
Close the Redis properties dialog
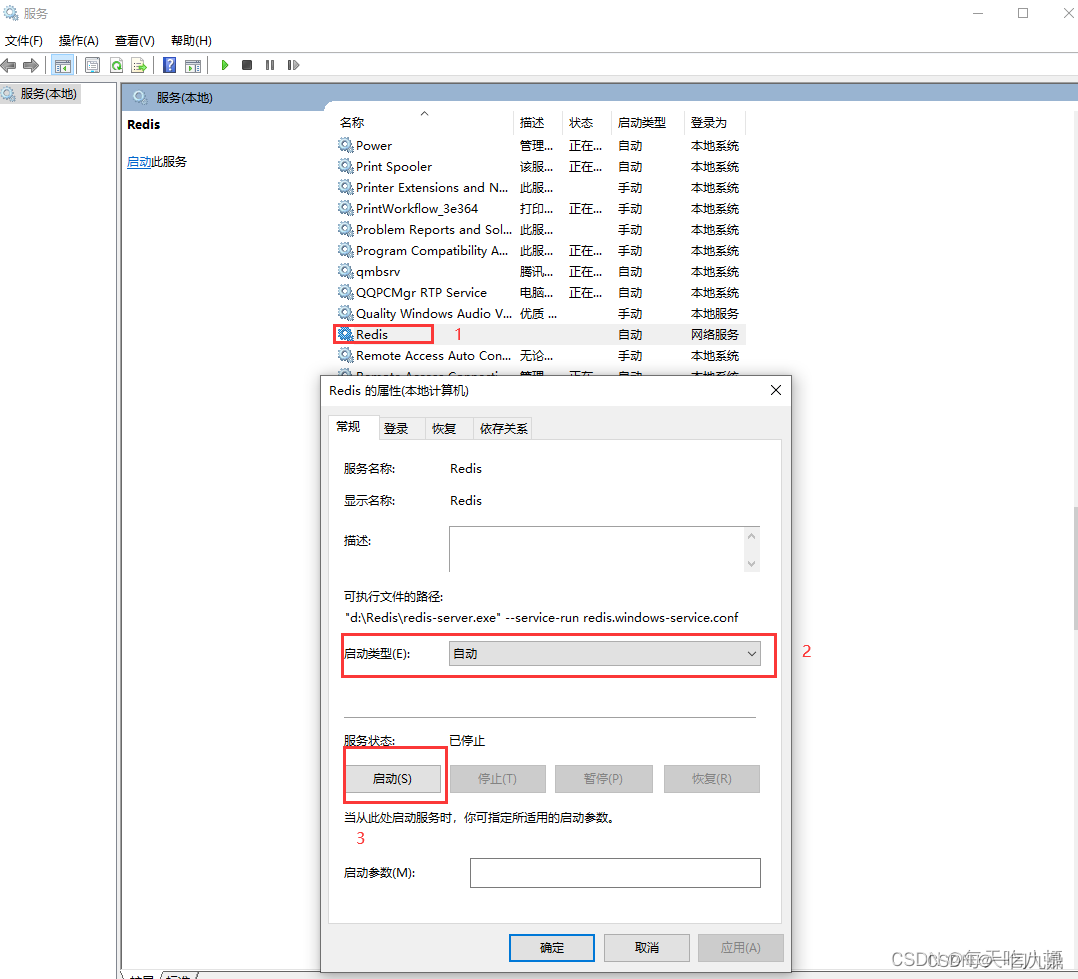(776, 390)
